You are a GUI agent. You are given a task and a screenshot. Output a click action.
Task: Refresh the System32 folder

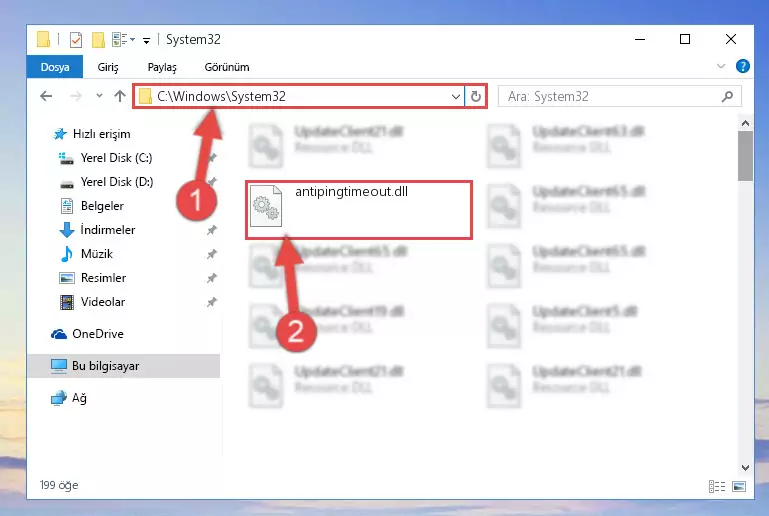click(476, 97)
